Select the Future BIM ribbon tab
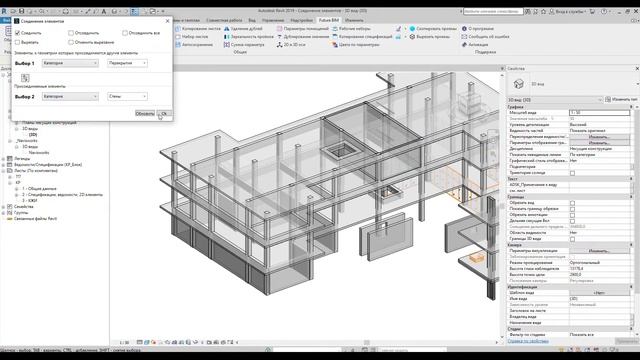Viewport: 640px width, 360px height. point(329,20)
